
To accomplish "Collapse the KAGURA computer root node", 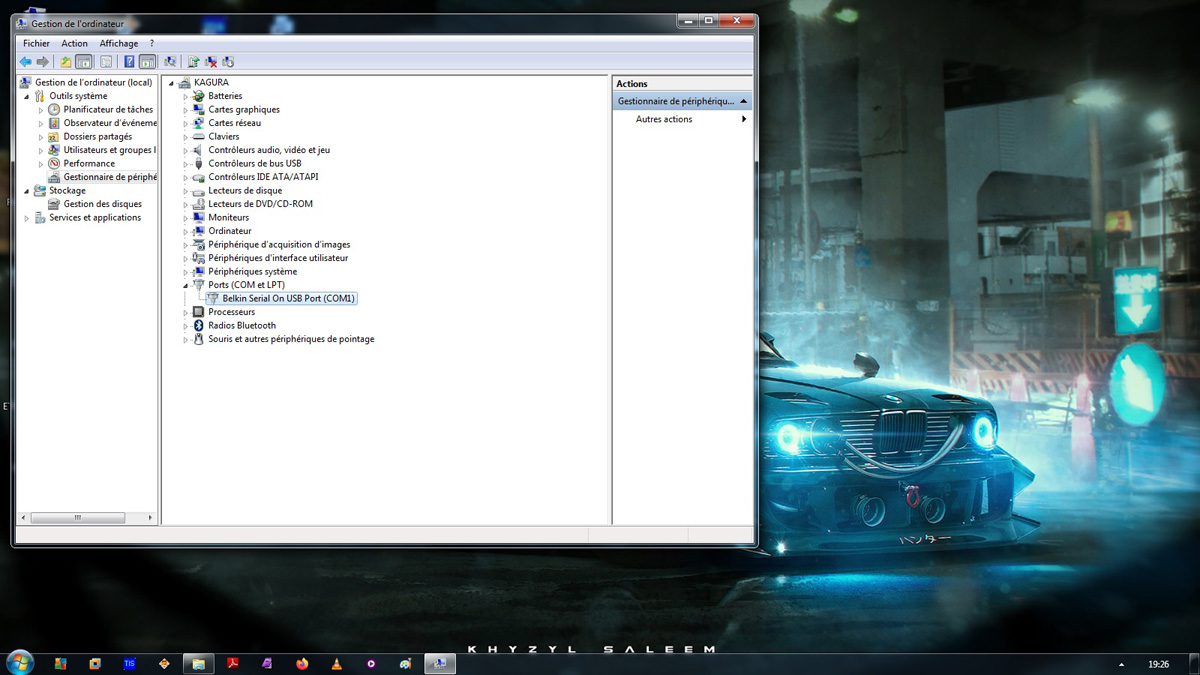I will (172, 83).
